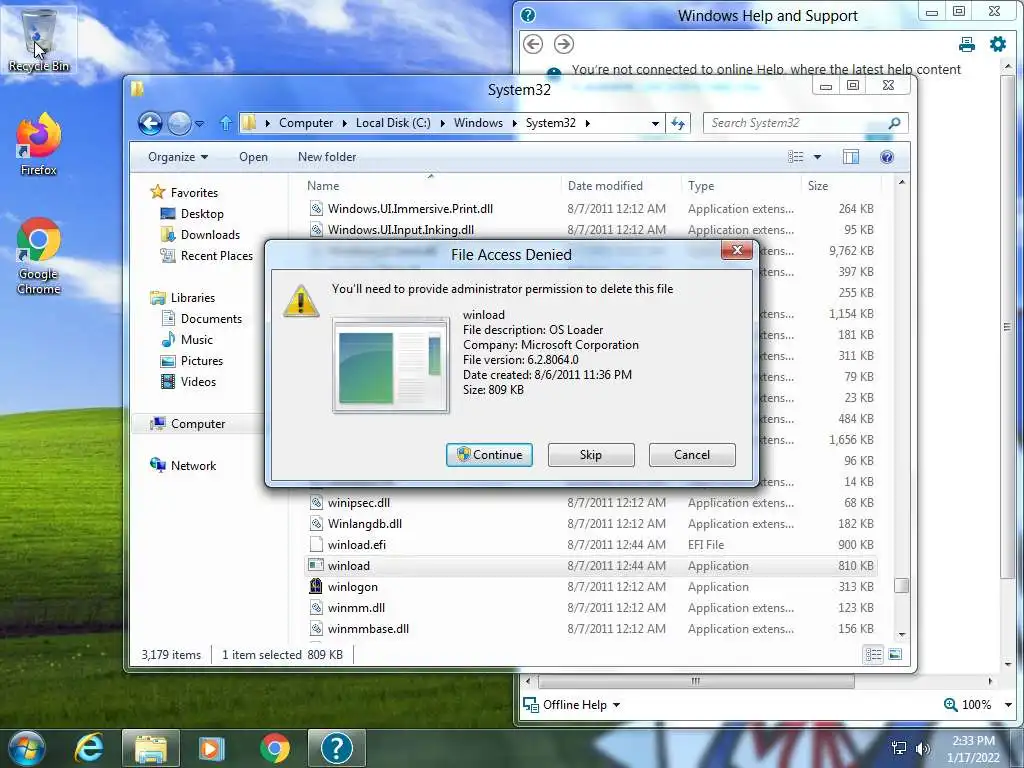Open Google Chrome from taskbar
The image size is (1024, 768).
[275, 748]
